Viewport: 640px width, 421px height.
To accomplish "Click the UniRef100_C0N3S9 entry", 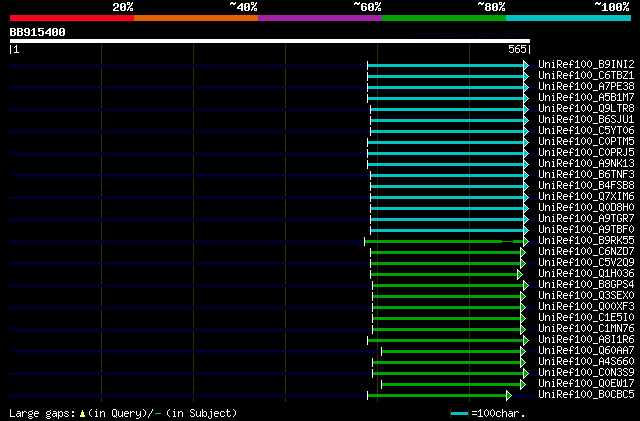I will (x=586, y=373).
